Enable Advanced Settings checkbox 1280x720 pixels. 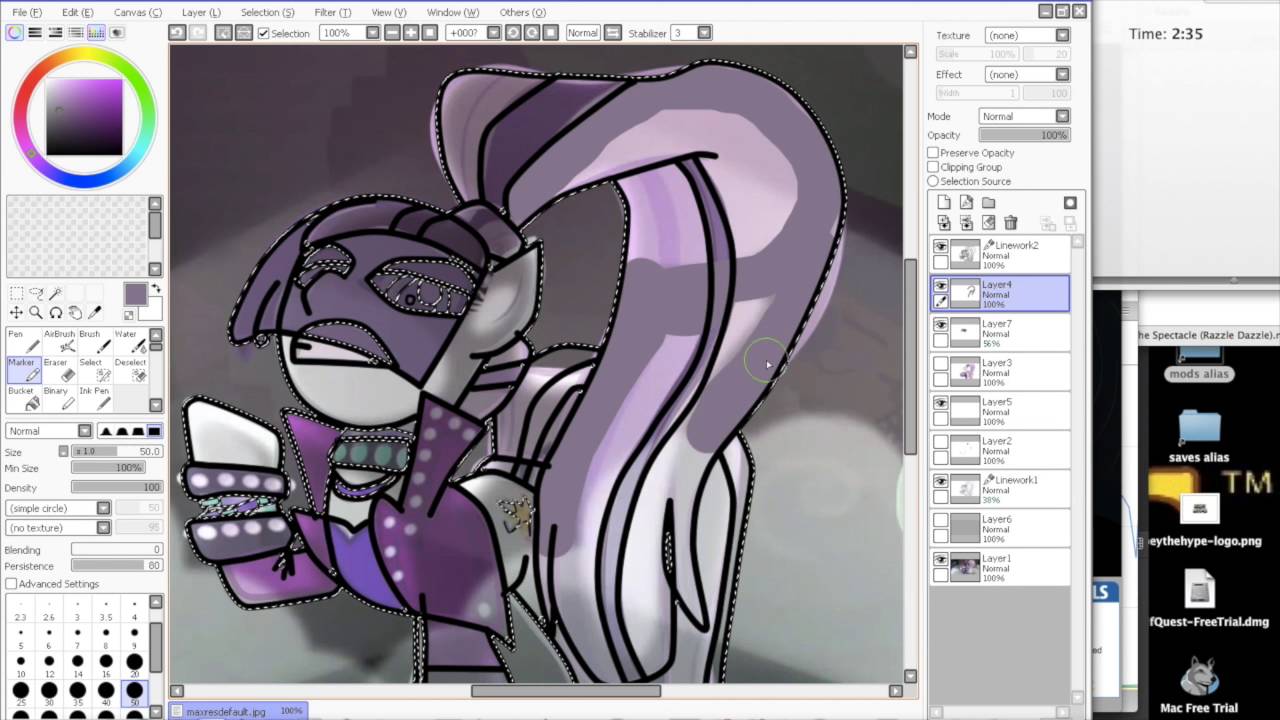pos(11,584)
